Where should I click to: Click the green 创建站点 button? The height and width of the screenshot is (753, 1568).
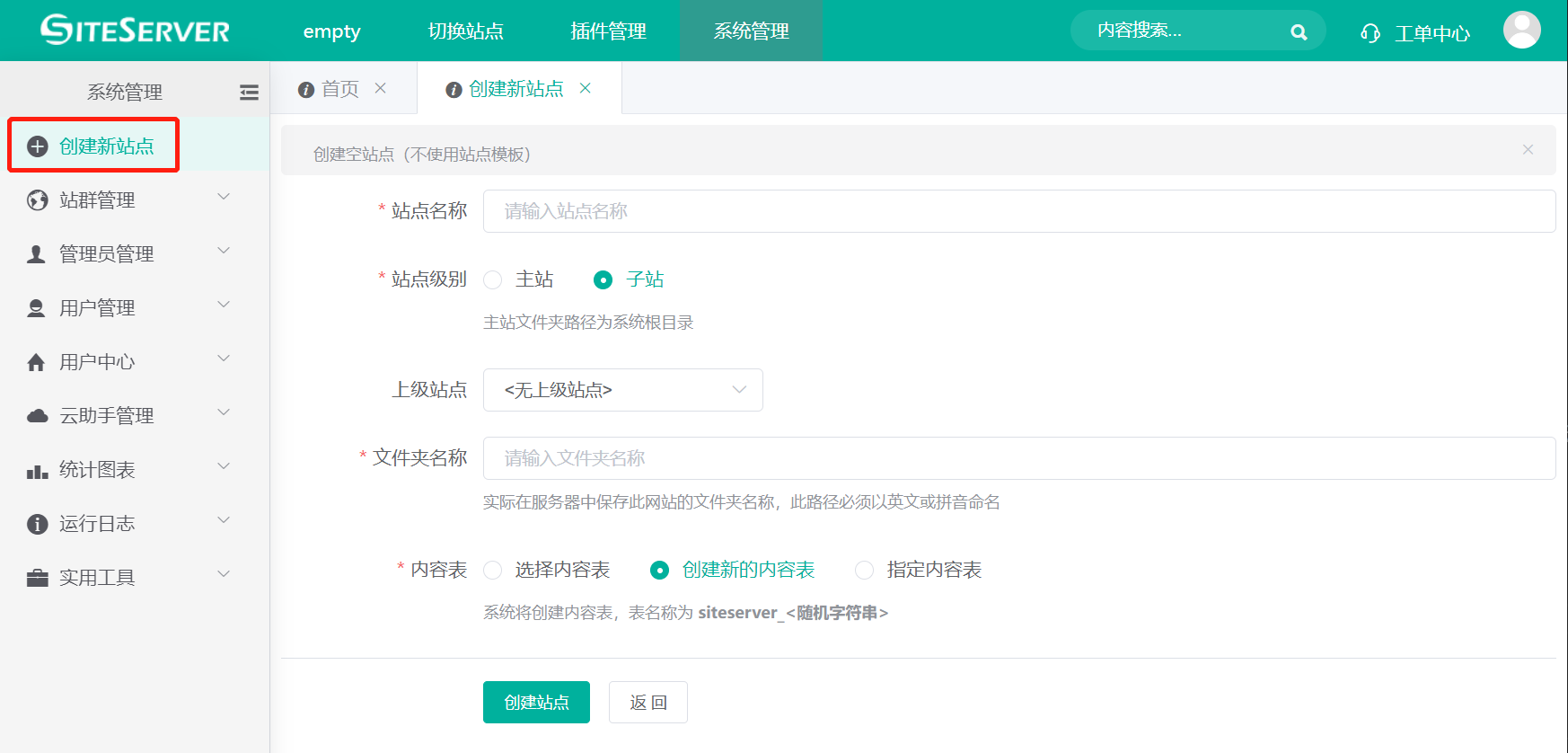click(x=536, y=703)
